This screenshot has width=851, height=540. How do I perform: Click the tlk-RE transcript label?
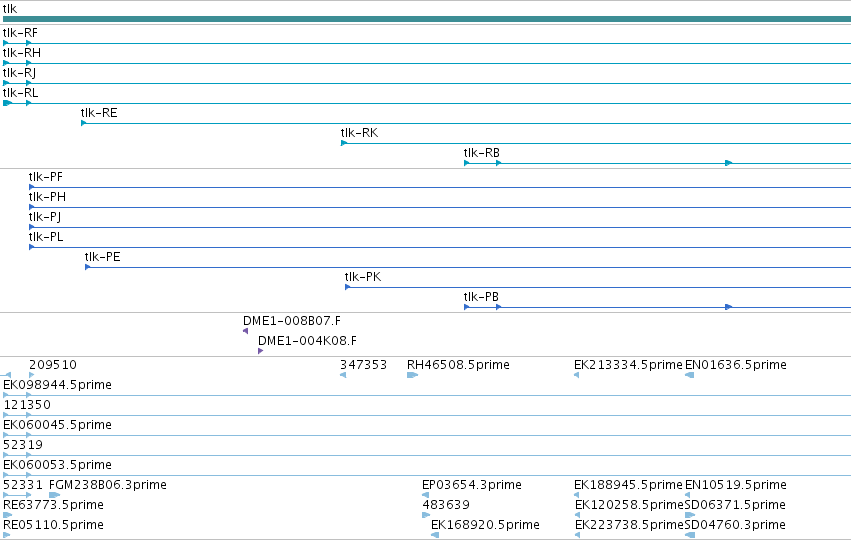coord(99,113)
